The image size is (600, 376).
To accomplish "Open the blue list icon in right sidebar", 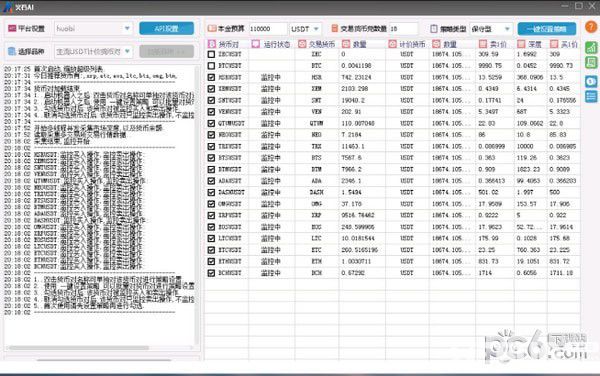I will [x=591, y=96].
